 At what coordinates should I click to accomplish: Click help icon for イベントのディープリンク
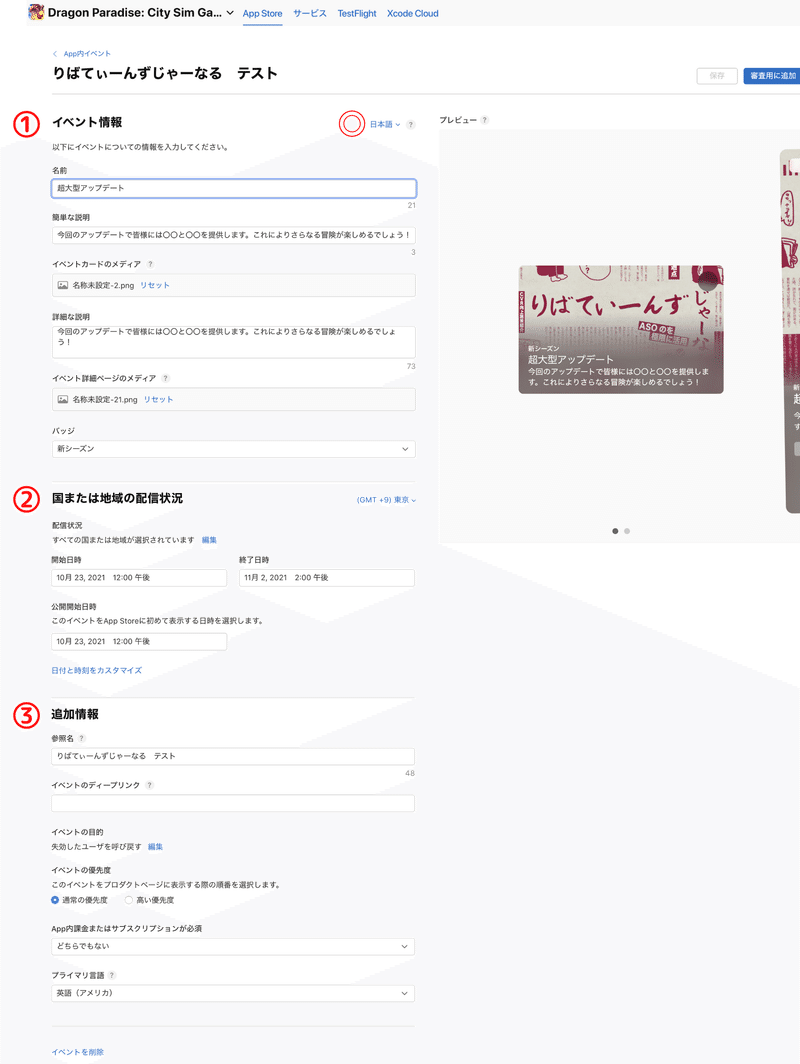pos(149,785)
